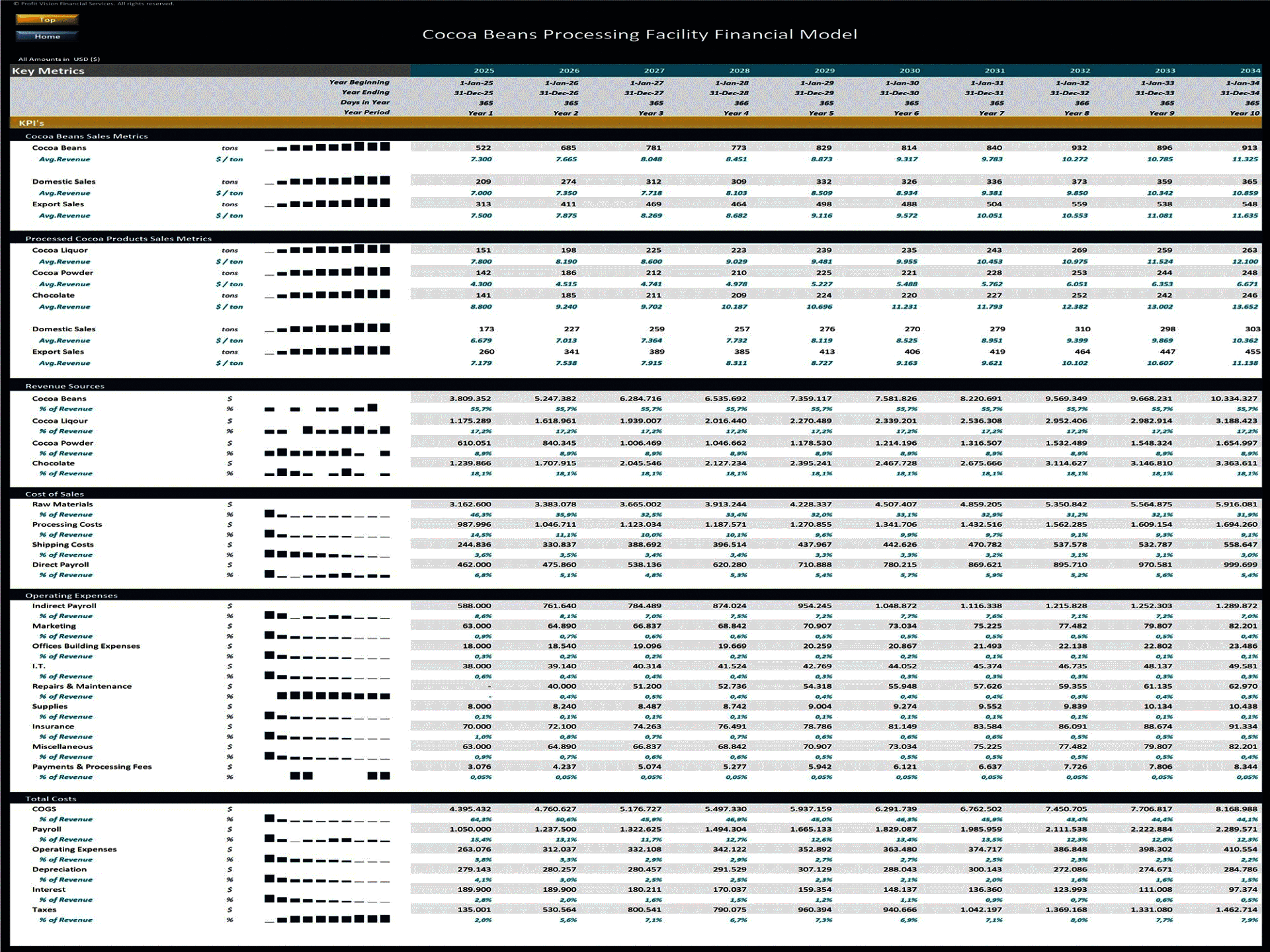This screenshot has width=1270, height=952.
Task: Select the Miscellaneous row label
Action: click(62, 747)
